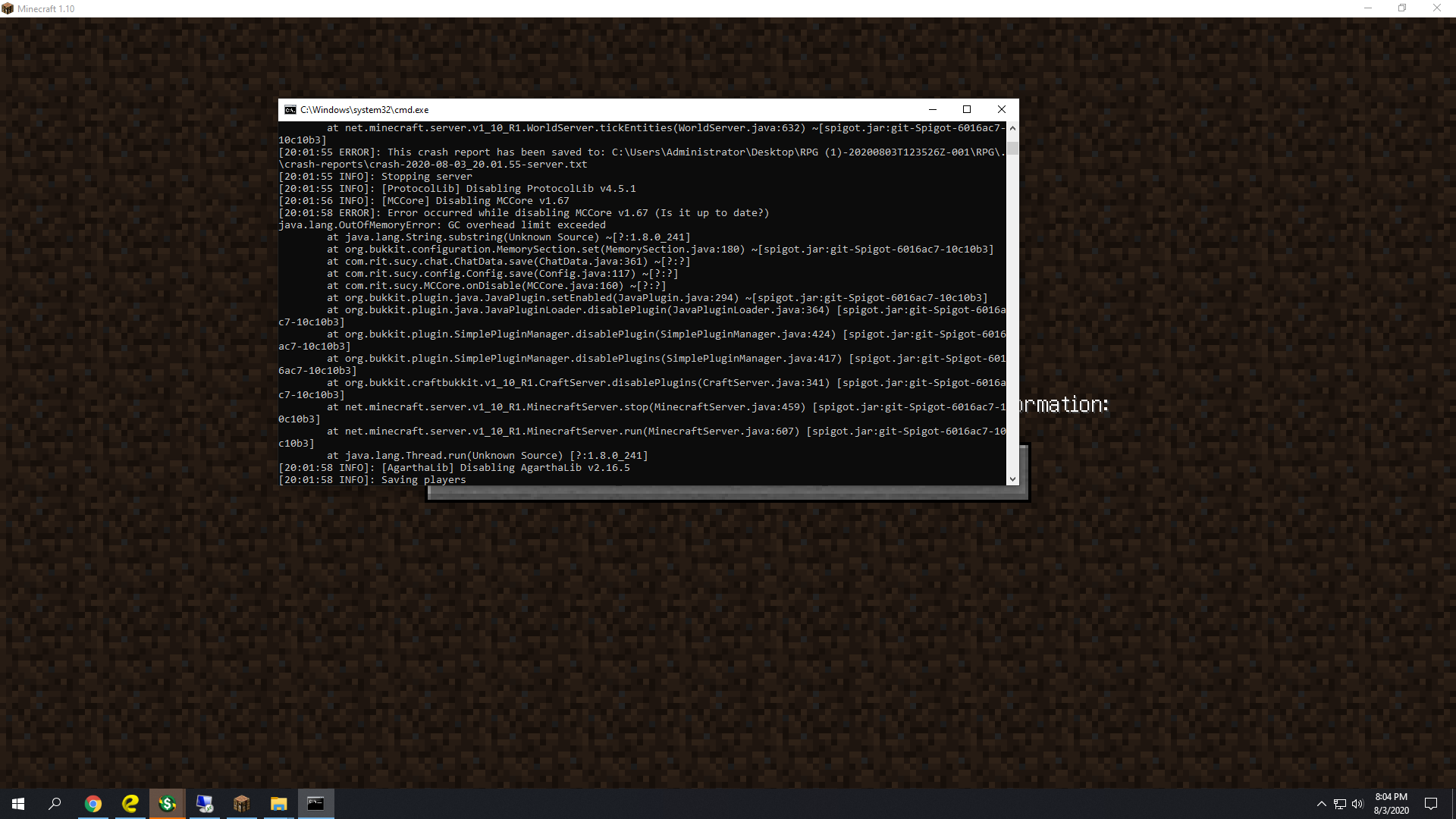Open the yellow 'e' browser taskbar icon
The height and width of the screenshot is (819, 1456).
click(130, 804)
